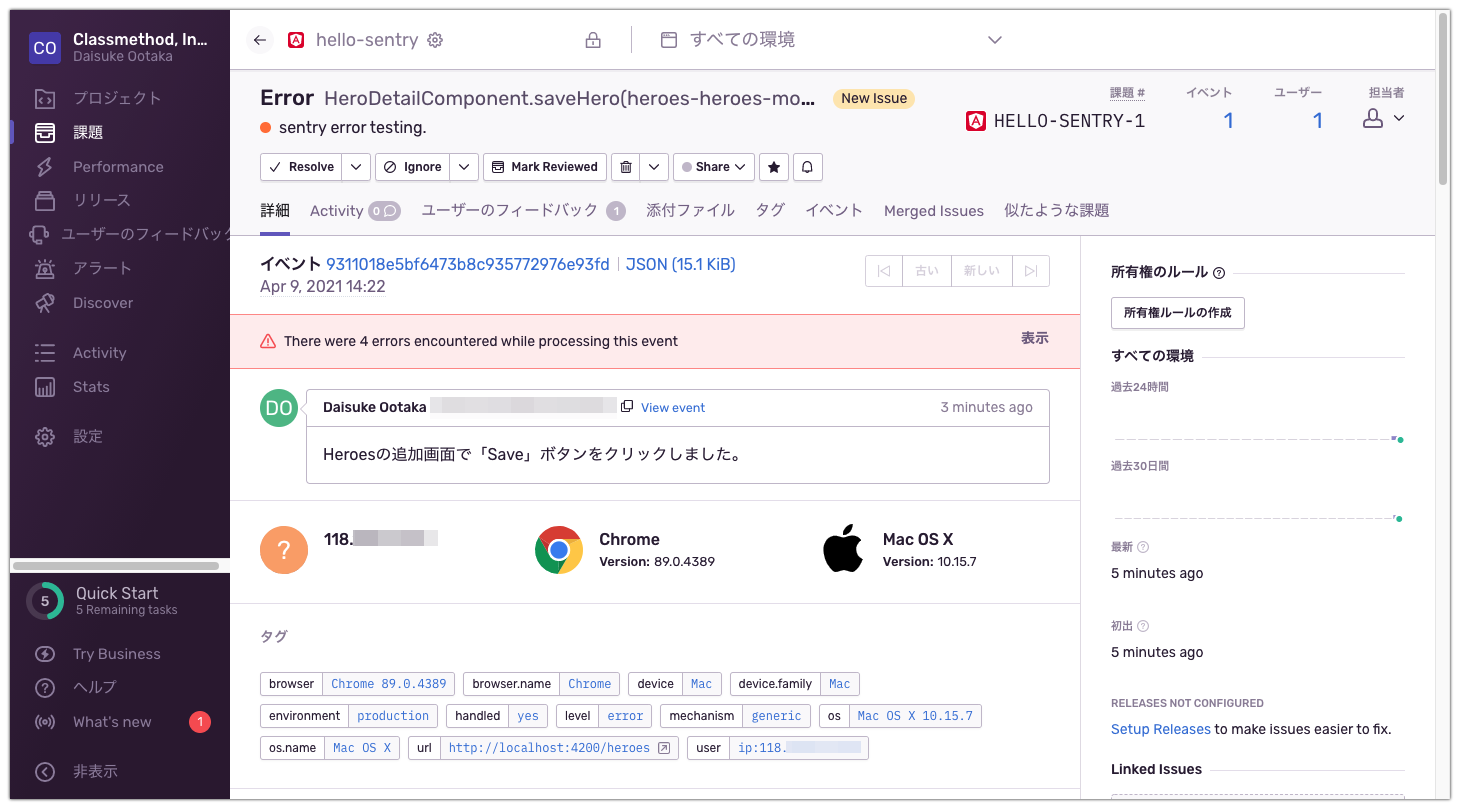Click the external link icon on the localhost URL tag
The image size is (1460, 809).
663,747
